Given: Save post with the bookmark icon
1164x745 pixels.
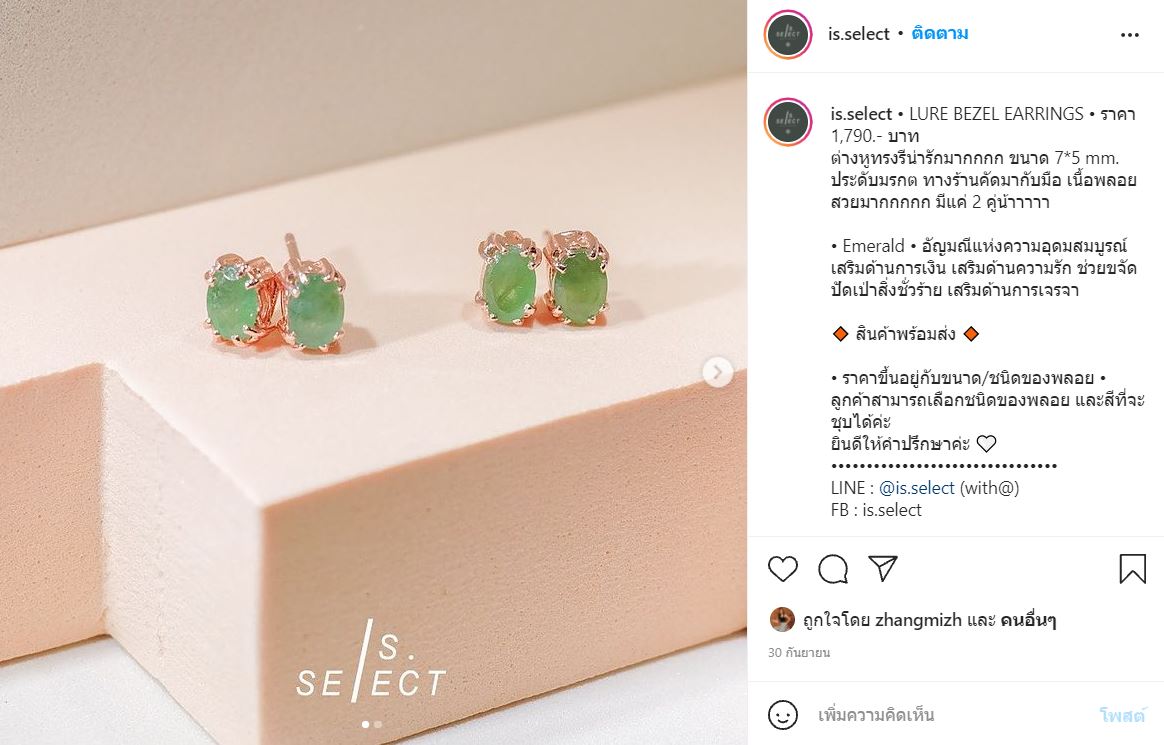Looking at the screenshot, I should [1132, 569].
